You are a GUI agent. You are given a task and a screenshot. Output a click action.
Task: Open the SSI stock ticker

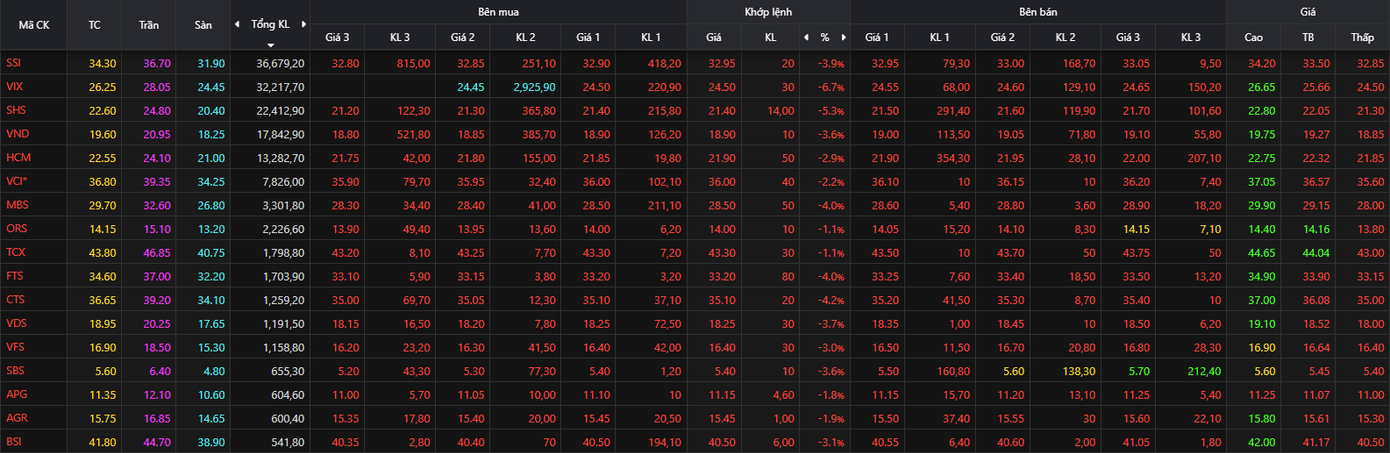tap(14, 63)
